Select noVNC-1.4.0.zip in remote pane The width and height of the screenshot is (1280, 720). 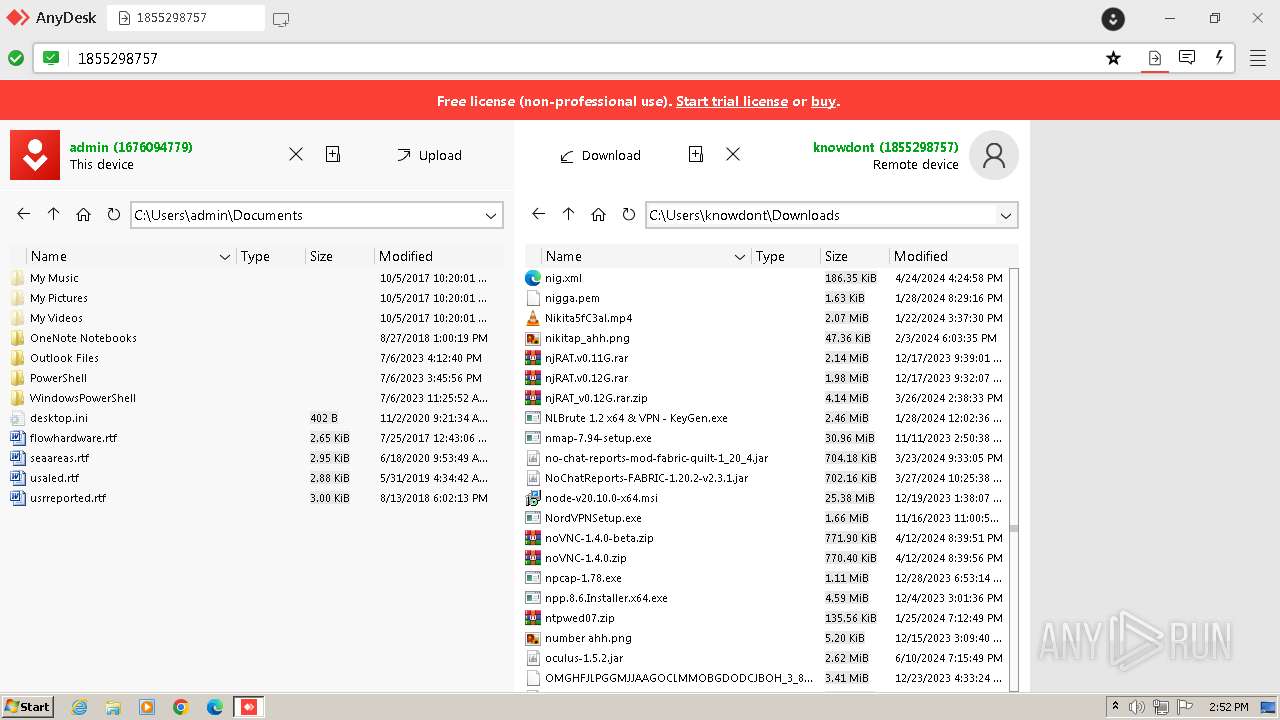click(585, 558)
